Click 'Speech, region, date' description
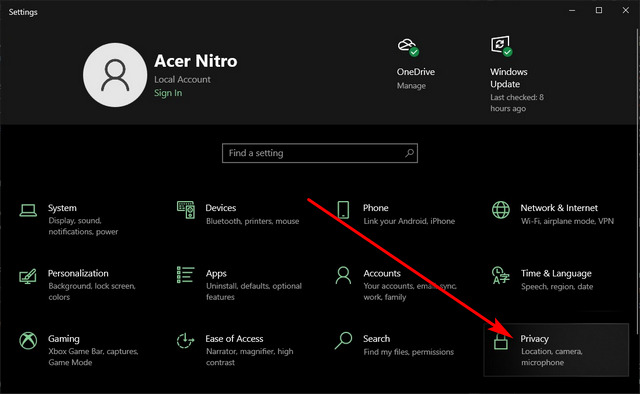Viewport: 640px width, 394px height. tap(557, 287)
